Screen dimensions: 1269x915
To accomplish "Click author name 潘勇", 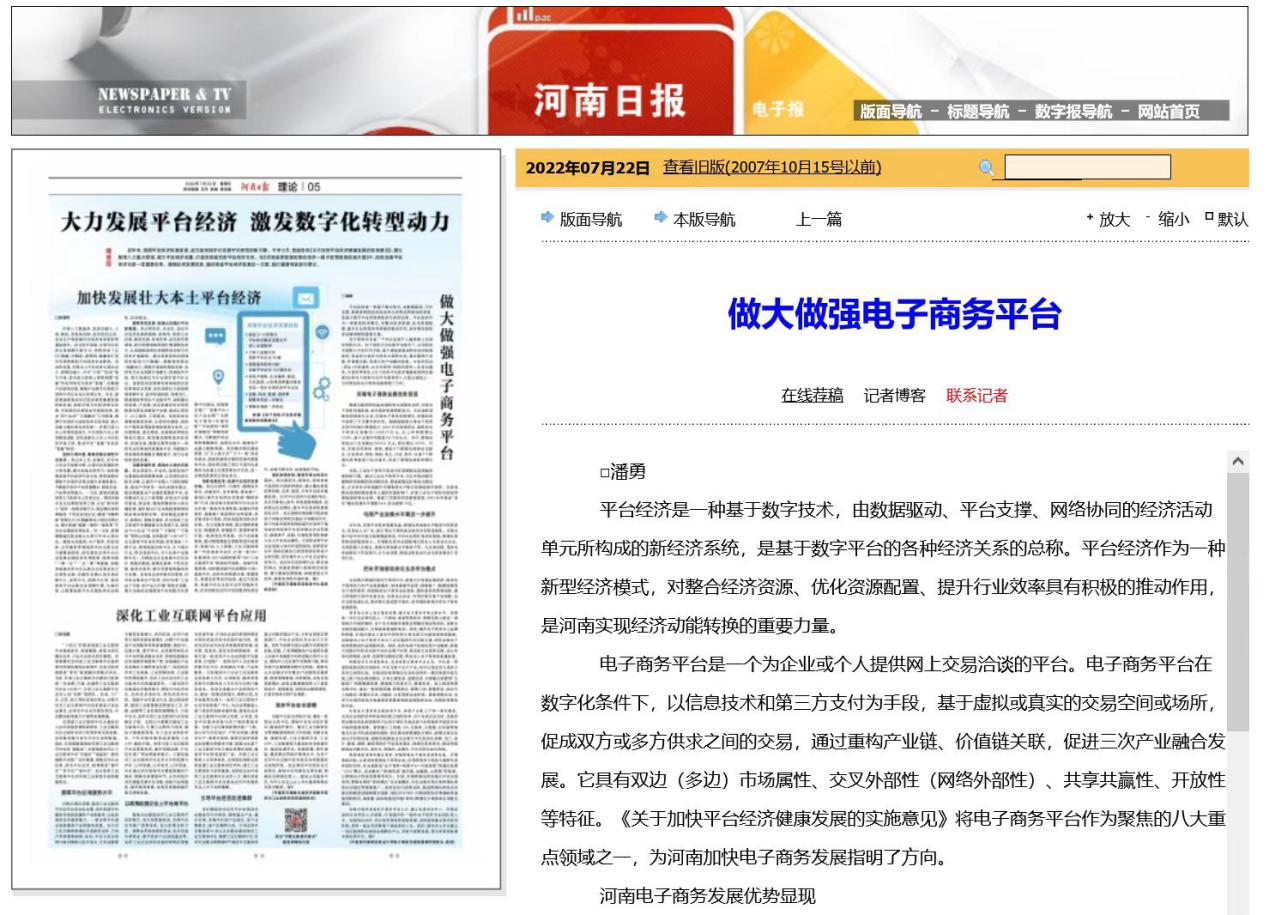I will click(x=628, y=473).
